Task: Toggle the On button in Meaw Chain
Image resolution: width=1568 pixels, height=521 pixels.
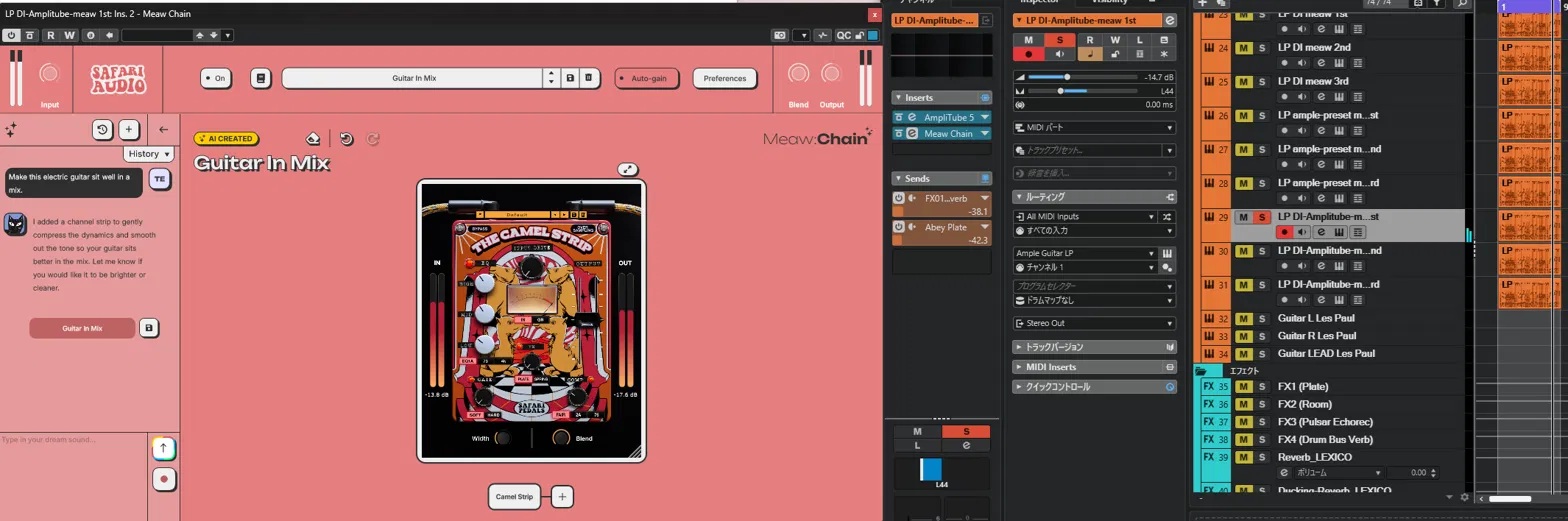Action: [215, 78]
